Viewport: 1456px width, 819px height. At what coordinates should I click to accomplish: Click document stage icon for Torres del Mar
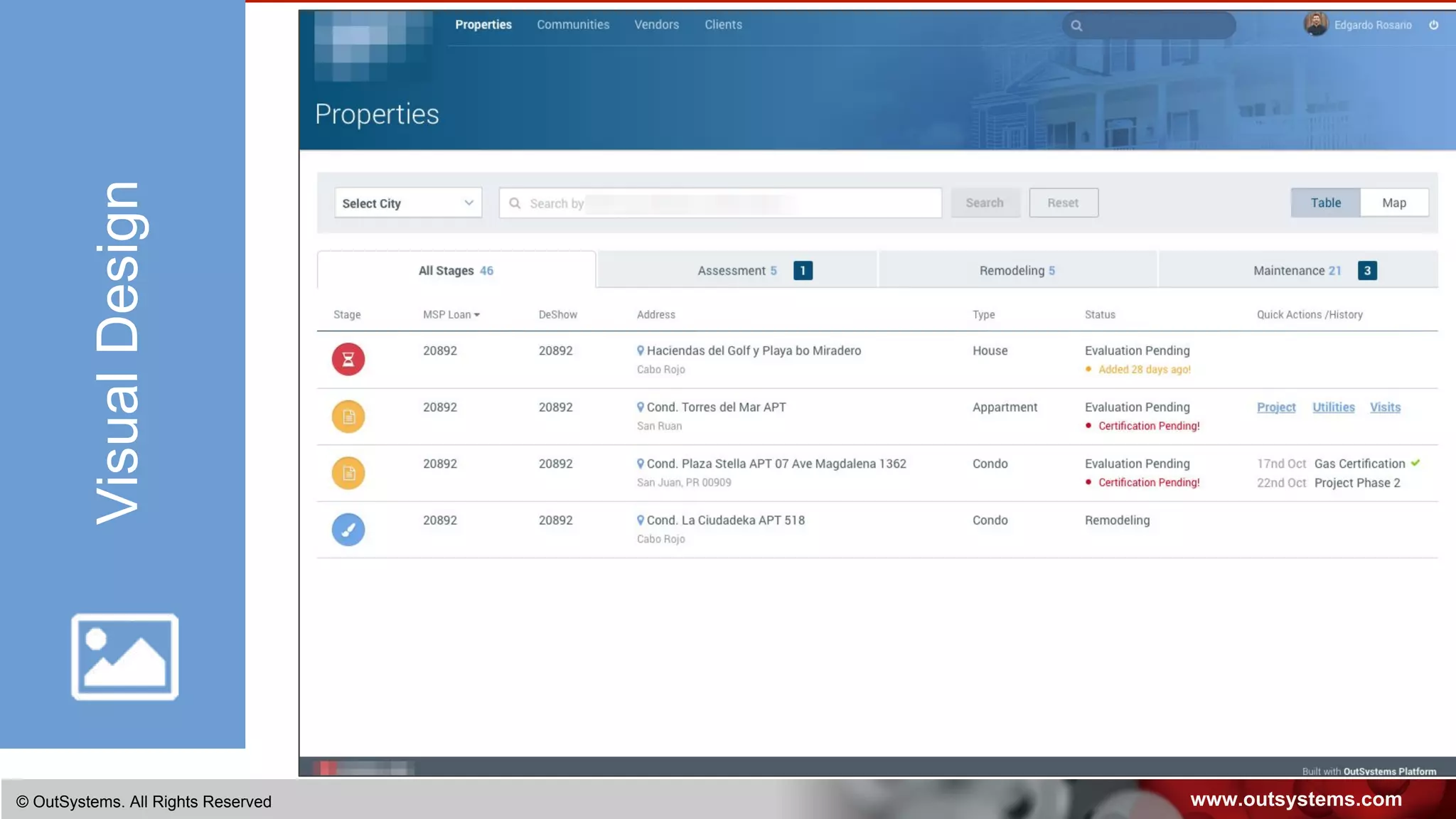click(x=348, y=417)
